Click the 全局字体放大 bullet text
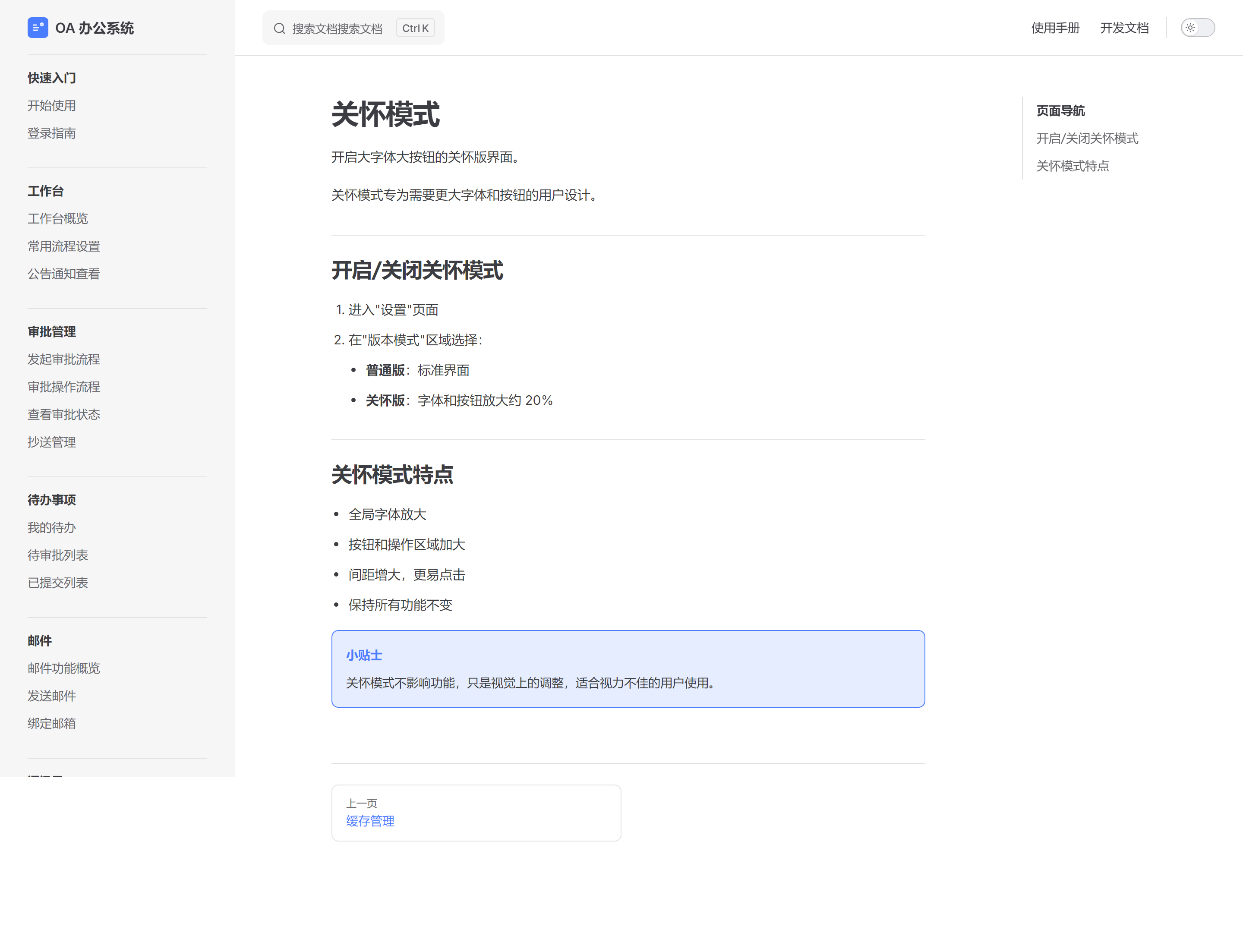This screenshot has height=952, width=1243. pyautogui.click(x=387, y=514)
